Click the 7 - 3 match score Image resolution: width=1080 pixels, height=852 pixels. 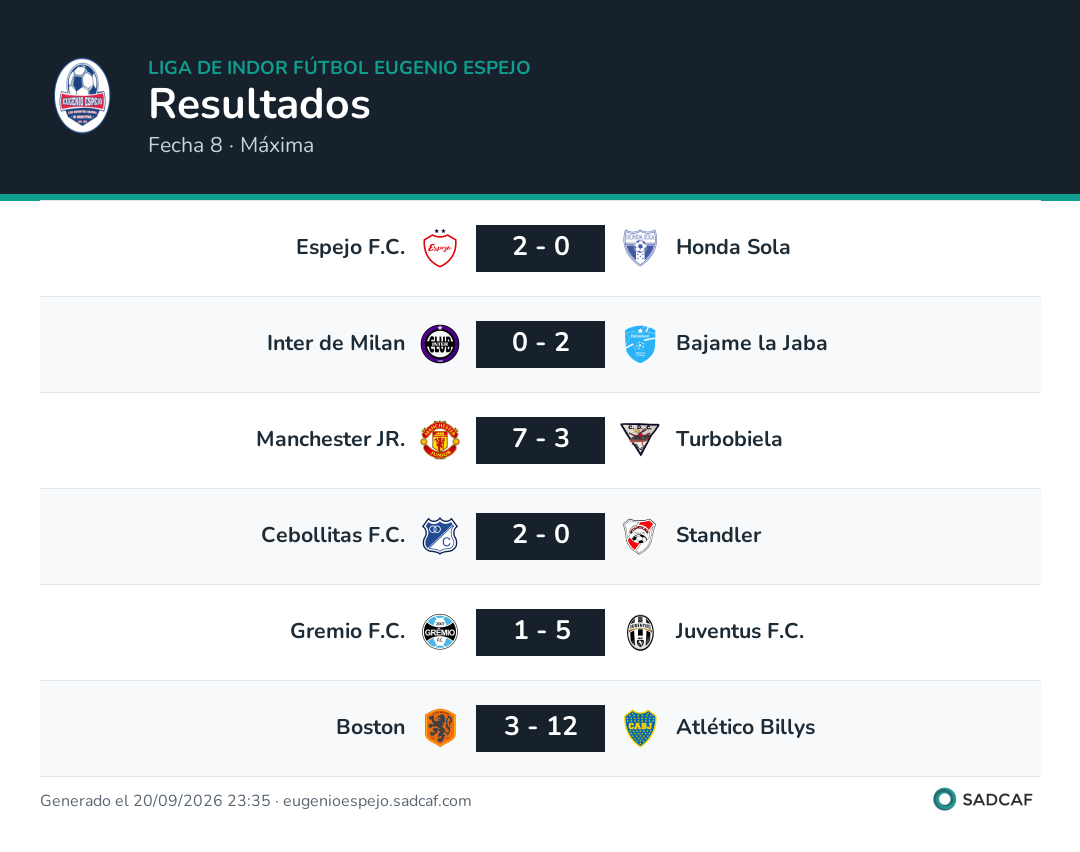(x=540, y=440)
